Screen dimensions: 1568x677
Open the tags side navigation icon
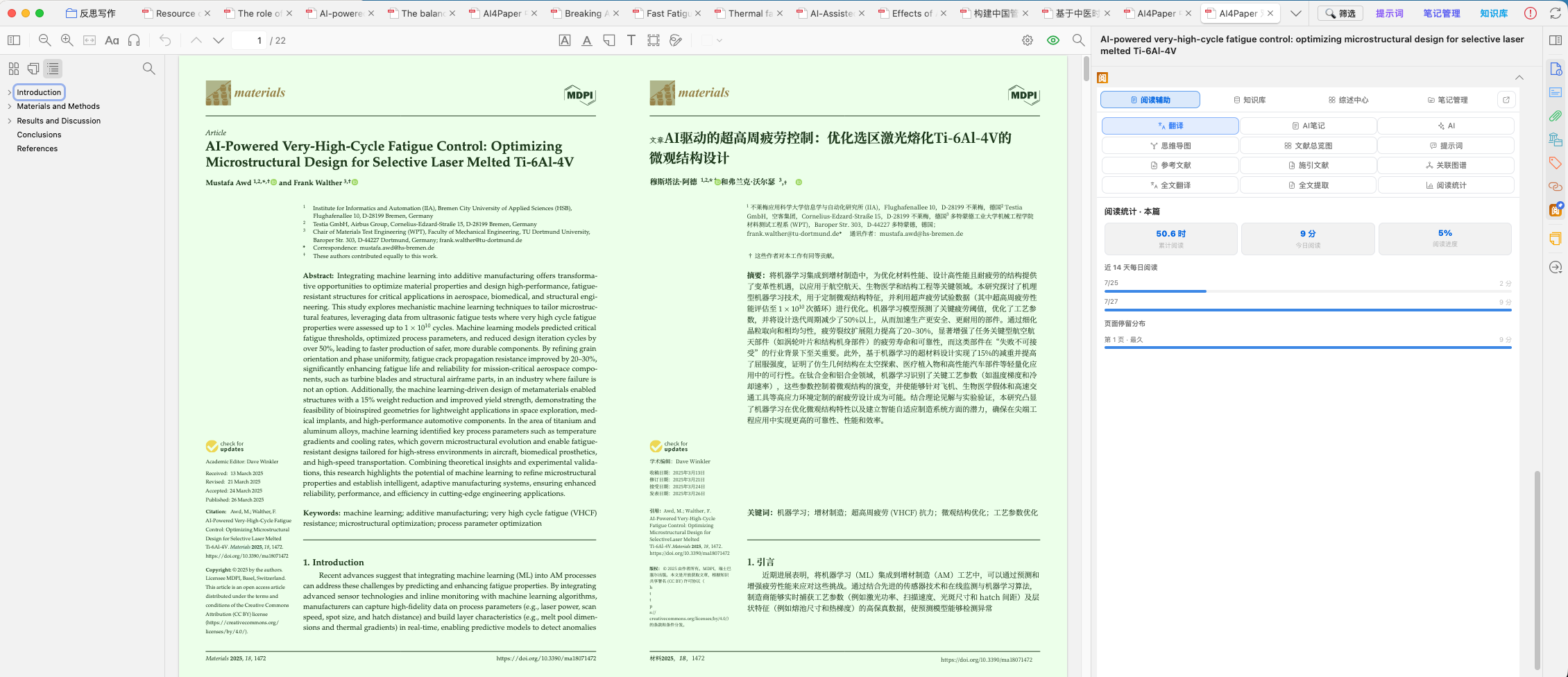[x=1556, y=163]
